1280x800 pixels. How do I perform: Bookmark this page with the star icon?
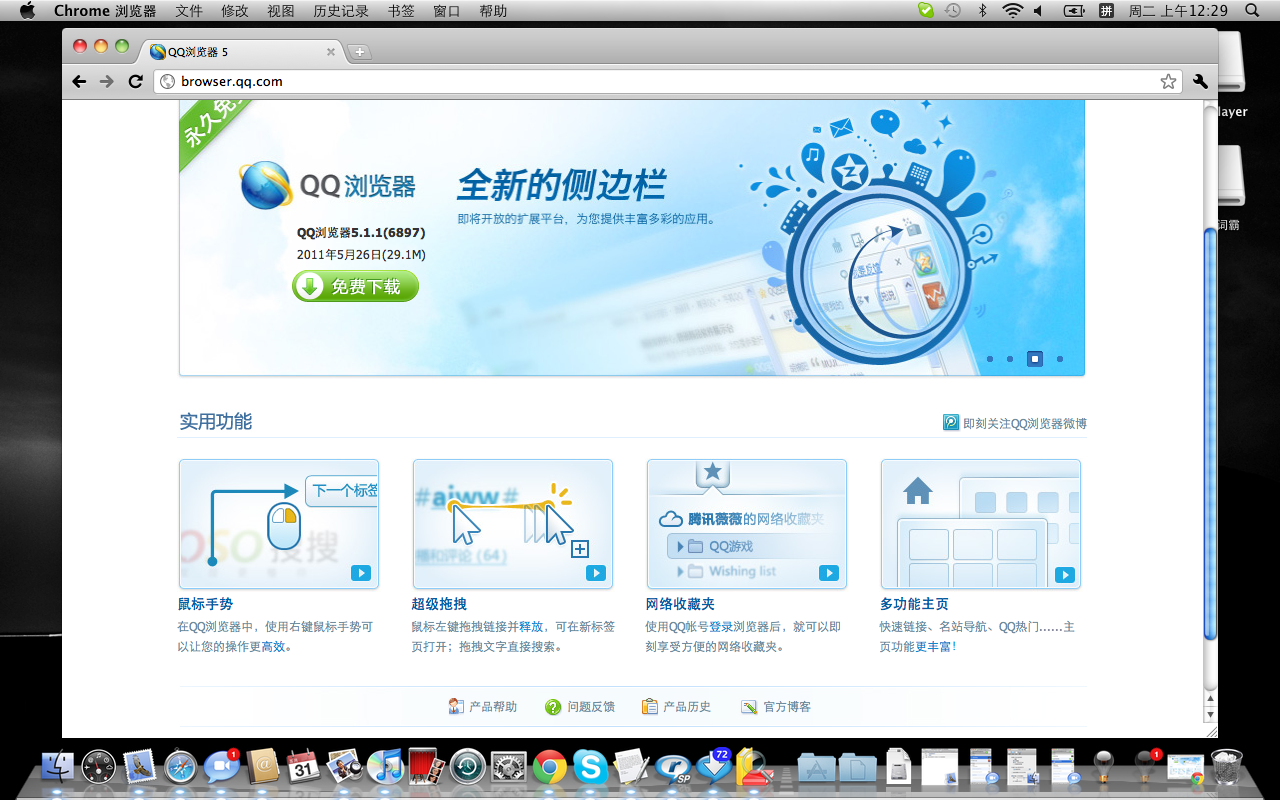click(x=1167, y=82)
